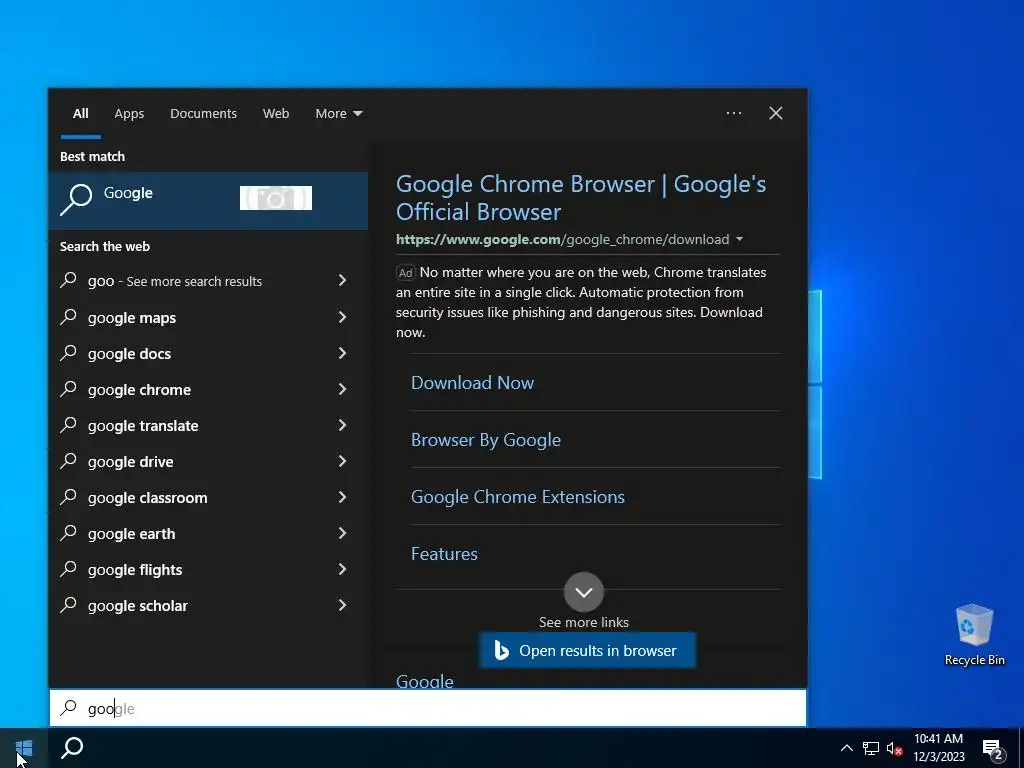Click Open results in browser button
This screenshot has height=768, width=1024.
(587, 650)
